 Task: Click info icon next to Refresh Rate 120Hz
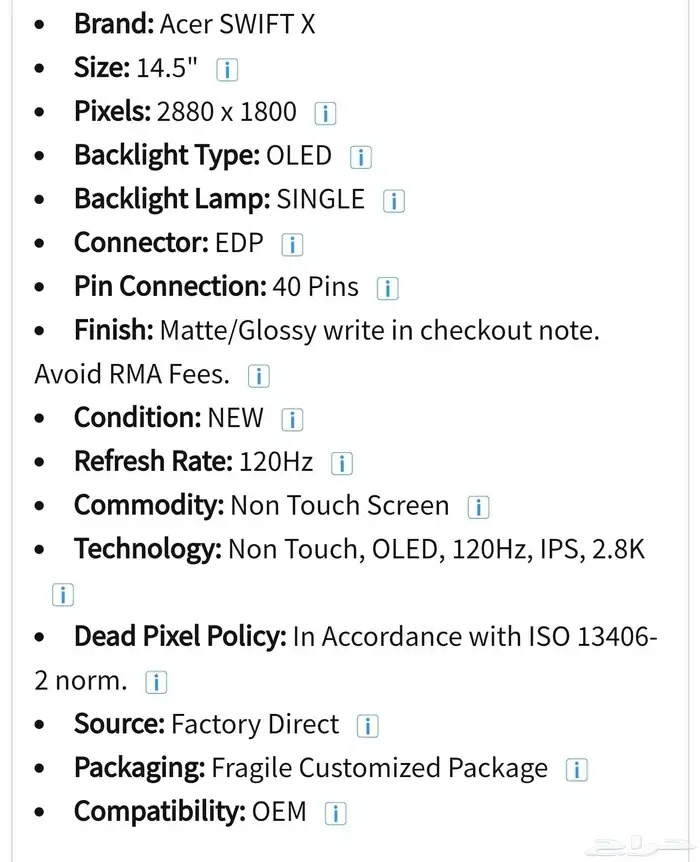point(341,463)
